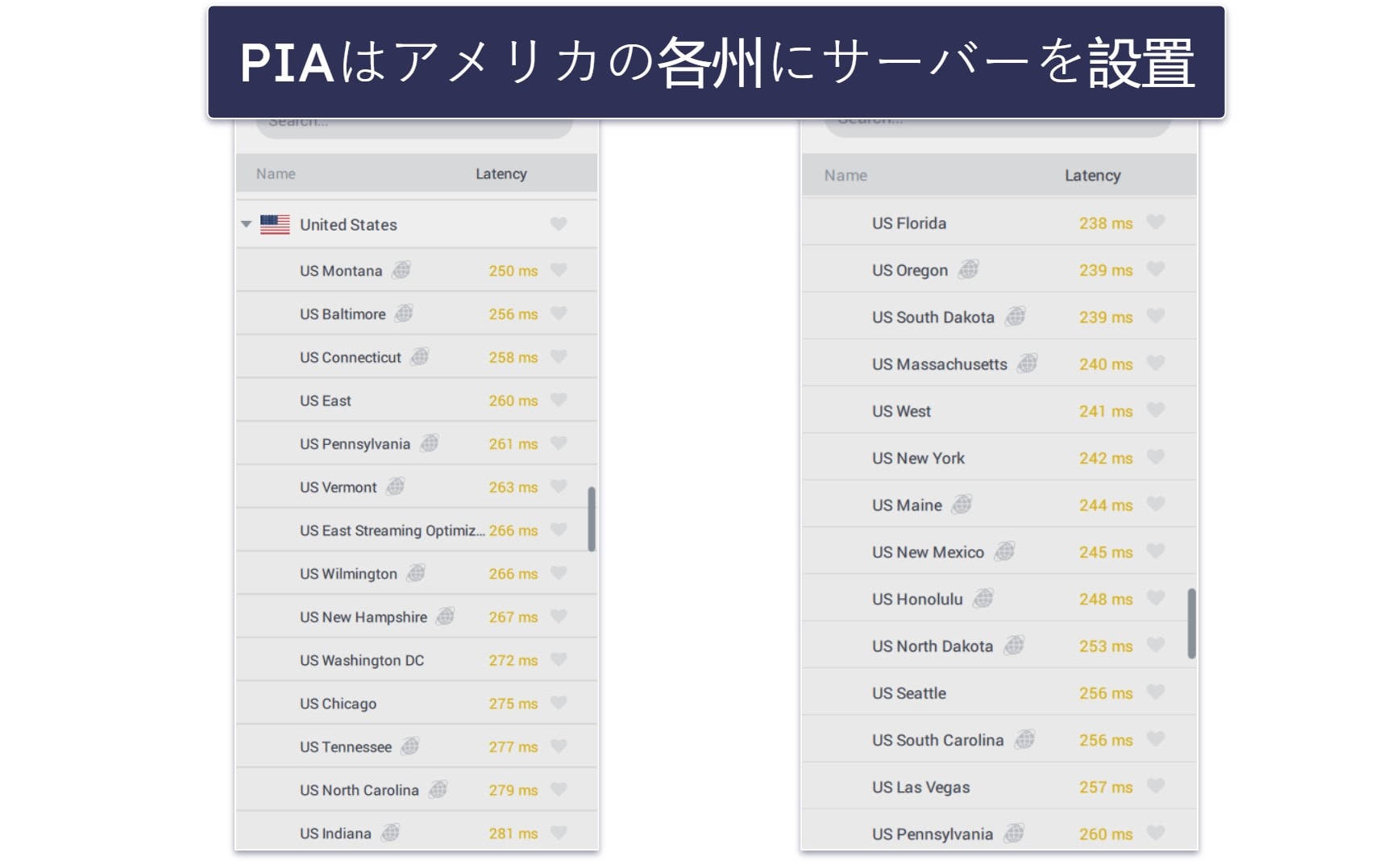
Task: Click the heart icon for US Washington DC
Action: 559,659
